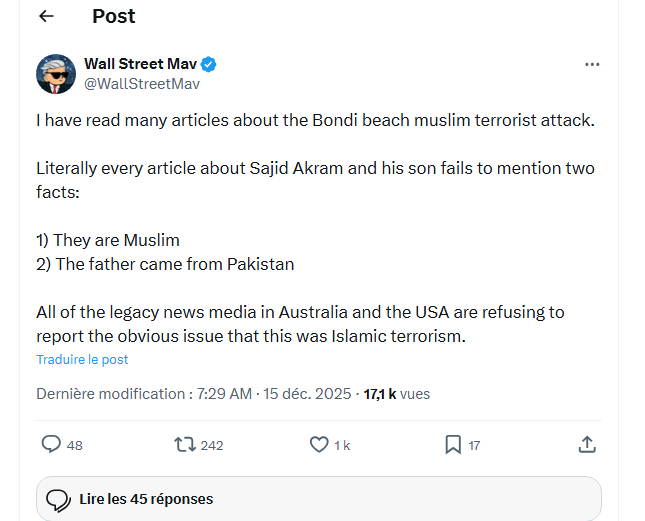Like the post with the heart icon

pos(319,444)
